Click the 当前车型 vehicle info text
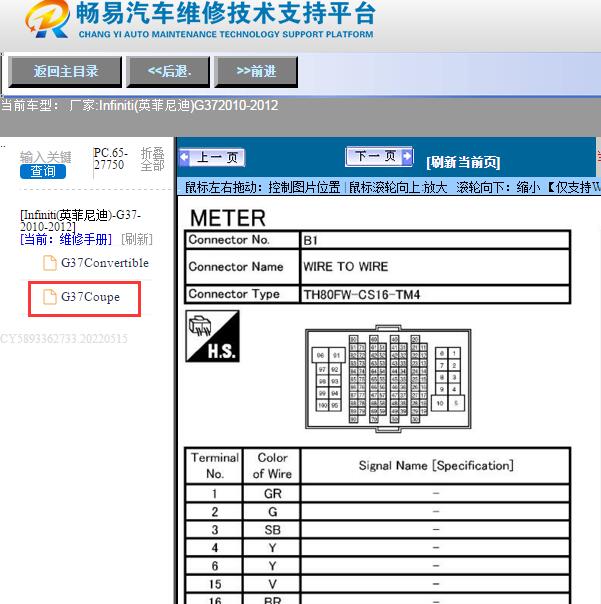This screenshot has width=601, height=604. pos(139,105)
